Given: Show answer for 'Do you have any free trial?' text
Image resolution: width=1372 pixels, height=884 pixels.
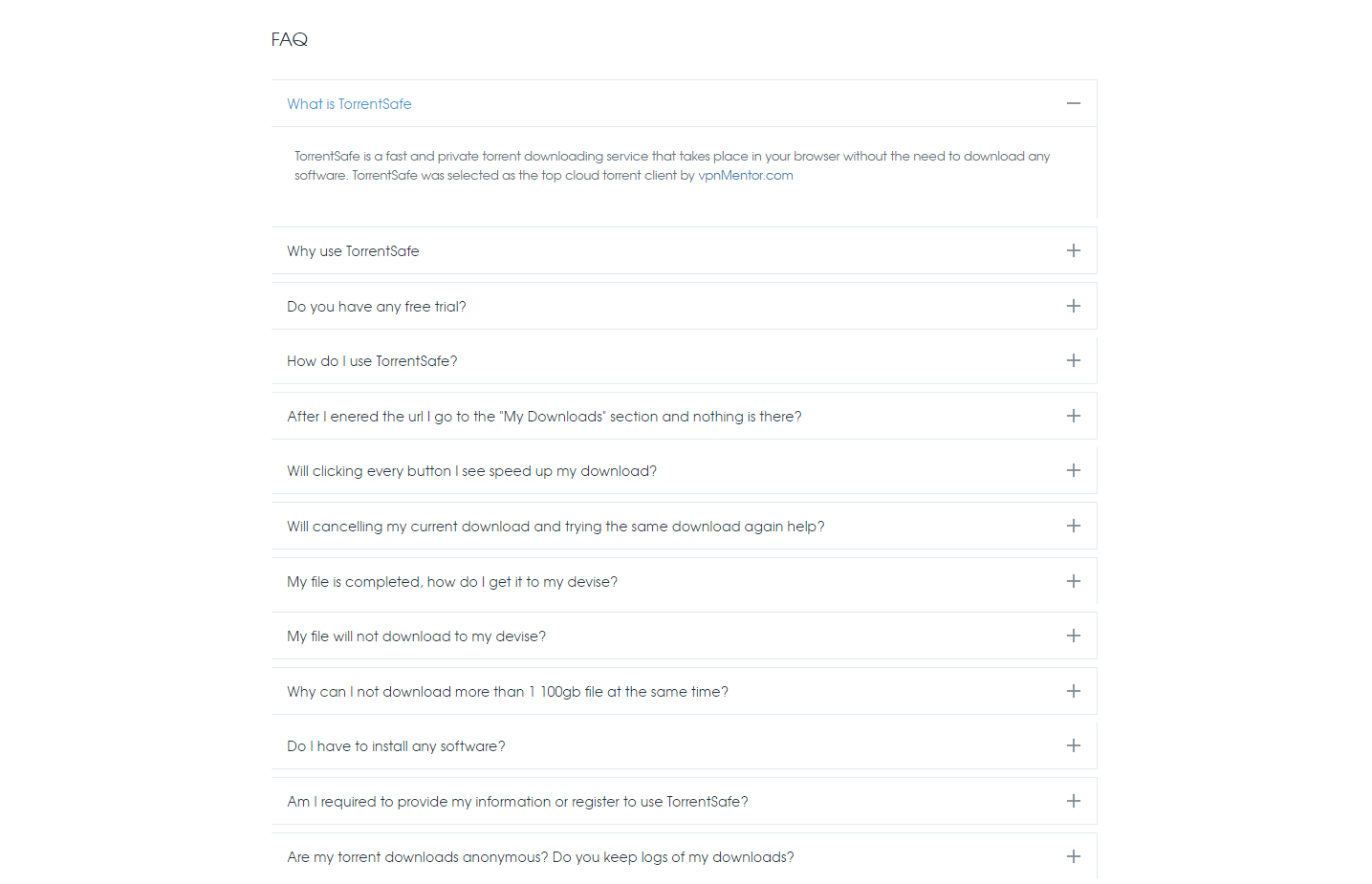Looking at the screenshot, I should [x=376, y=307].
